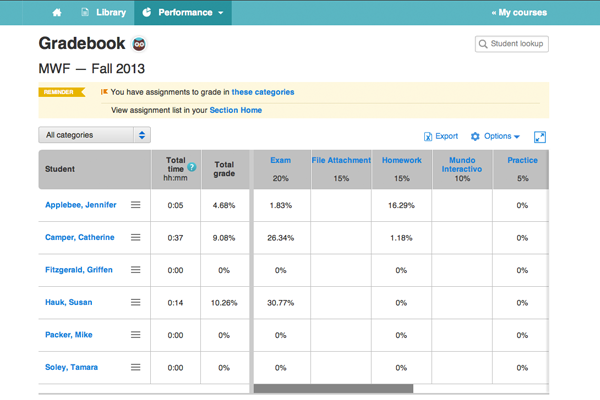Open row menu icon for Applebee, Jennifer
The width and height of the screenshot is (600, 400).
136,205
